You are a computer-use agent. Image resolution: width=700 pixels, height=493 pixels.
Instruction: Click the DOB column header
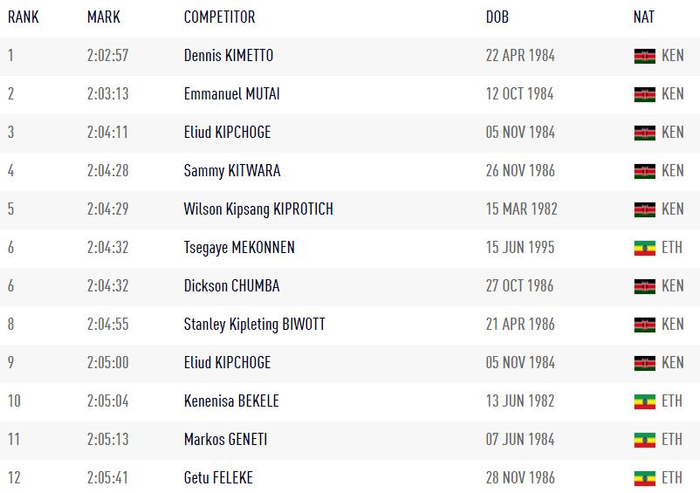click(497, 17)
